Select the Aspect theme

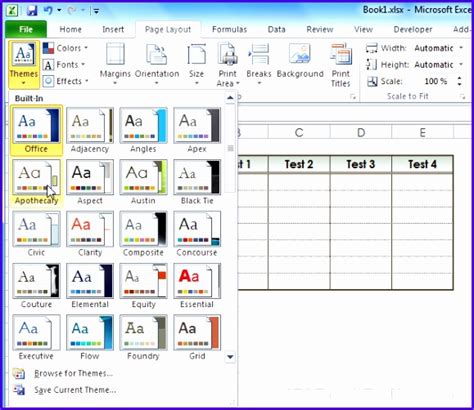[90, 182]
